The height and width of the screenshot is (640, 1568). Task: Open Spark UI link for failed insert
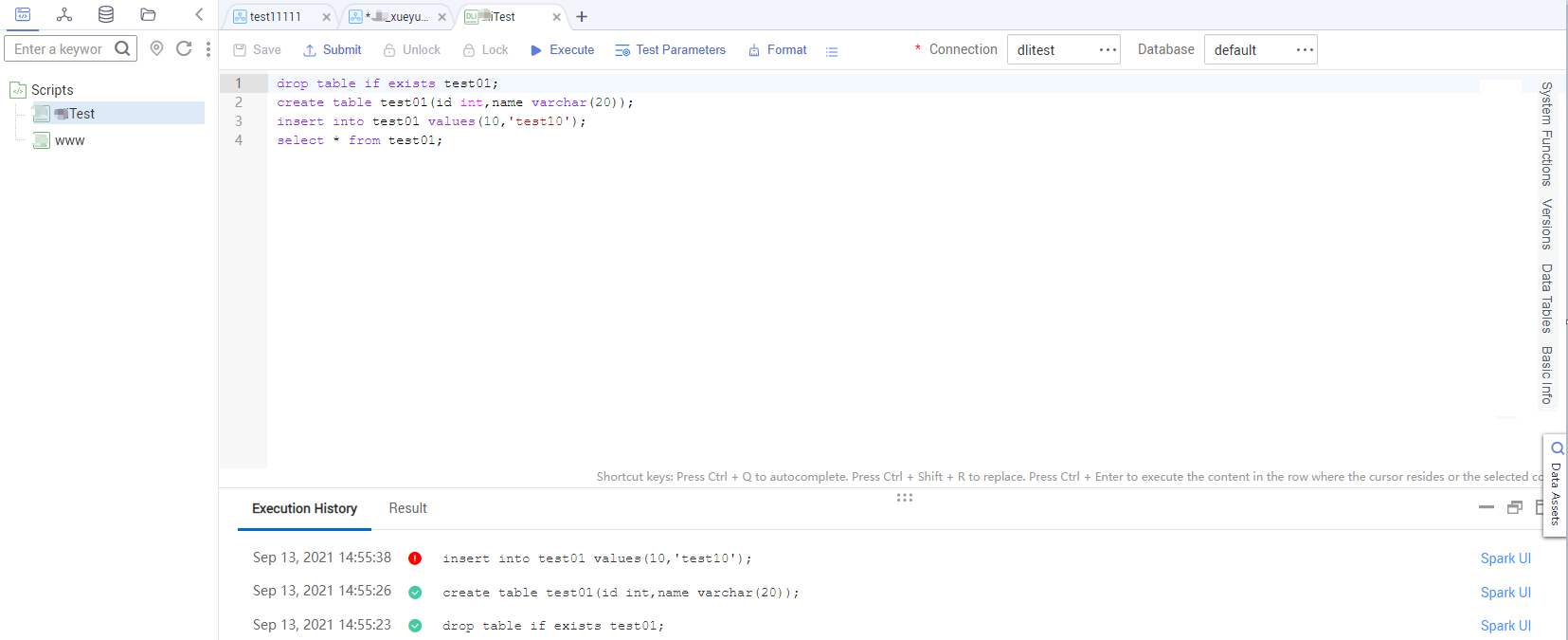click(1505, 558)
